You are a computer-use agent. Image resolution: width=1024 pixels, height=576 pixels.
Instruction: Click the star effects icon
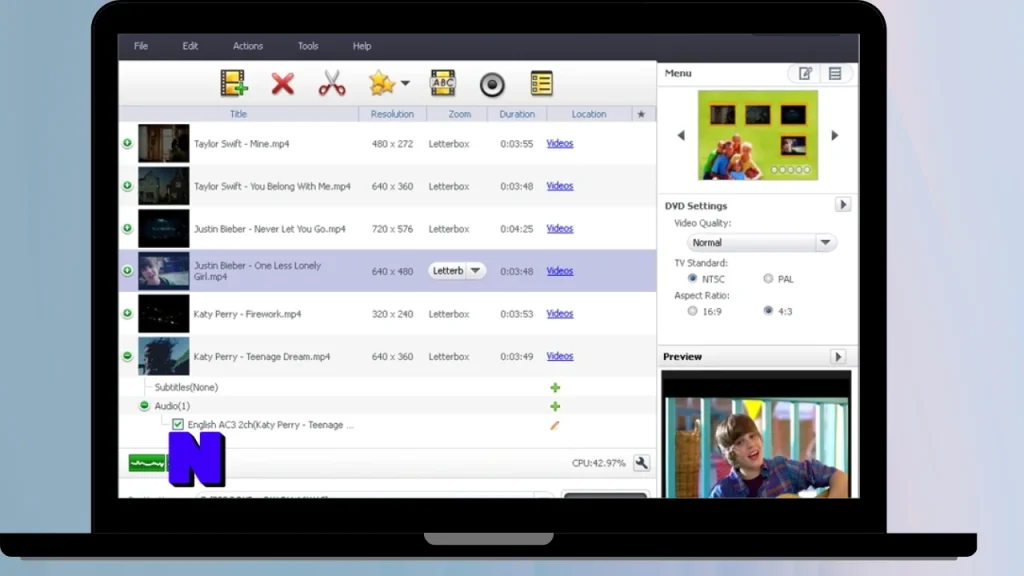[381, 83]
